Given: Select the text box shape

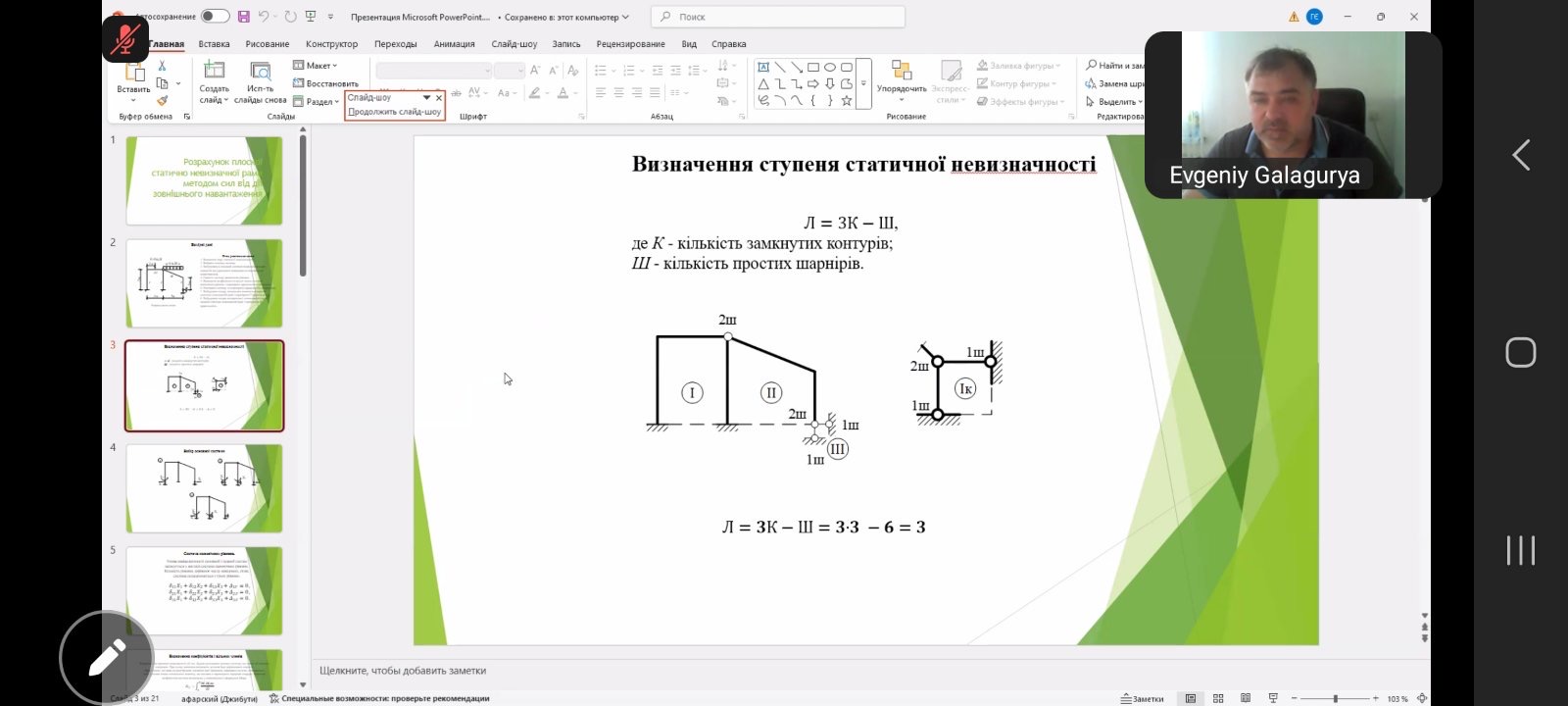Looking at the screenshot, I should tap(763, 67).
